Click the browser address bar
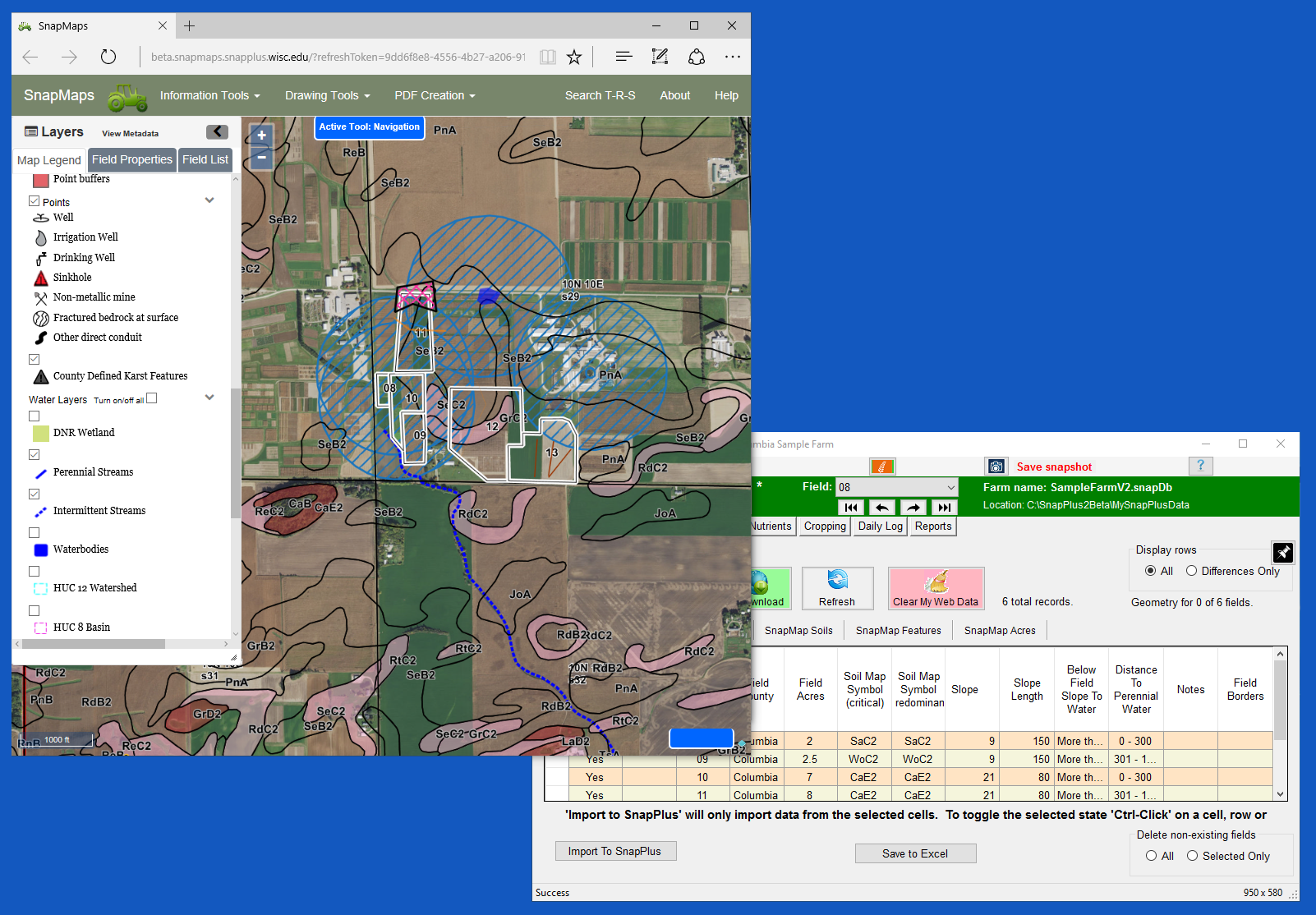 [x=337, y=57]
